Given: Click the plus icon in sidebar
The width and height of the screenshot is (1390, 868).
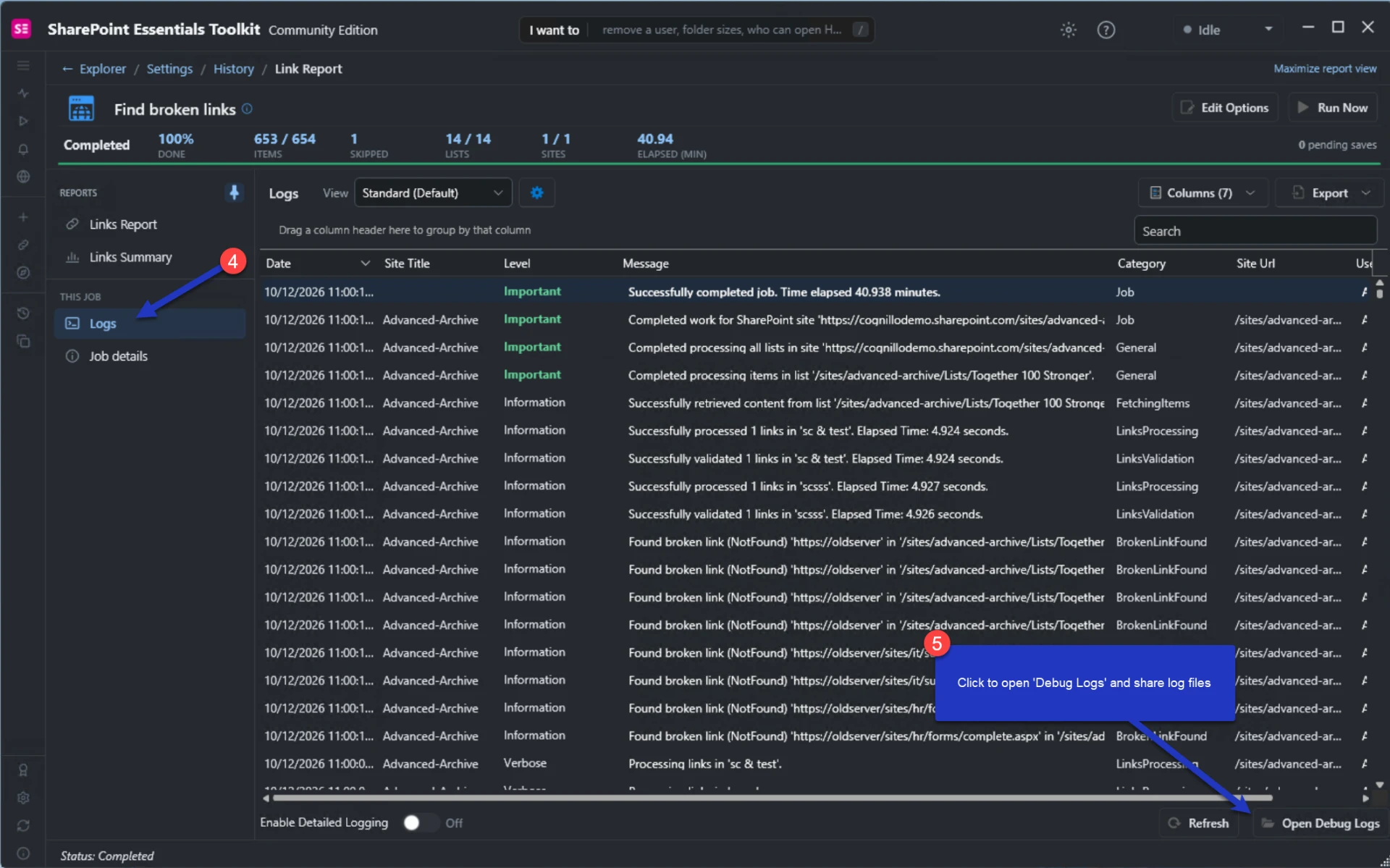Looking at the screenshot, I should pos(23,217).
